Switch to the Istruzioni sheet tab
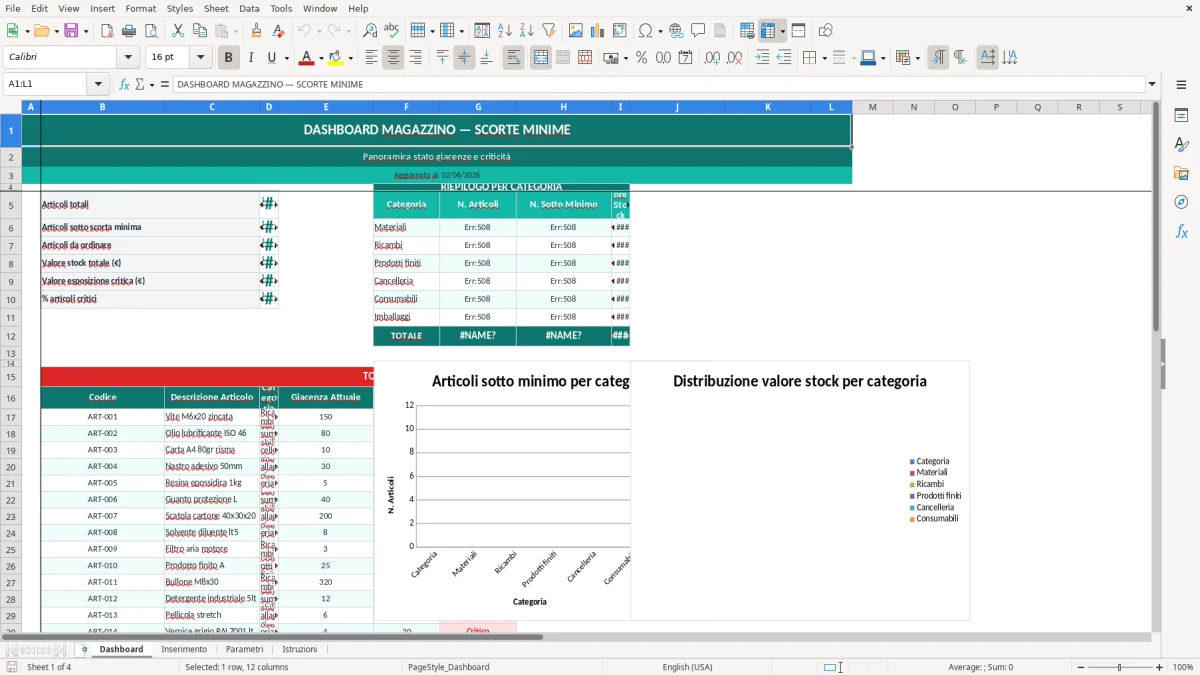Screen dimensions: 1200x675 click(299, 650)
